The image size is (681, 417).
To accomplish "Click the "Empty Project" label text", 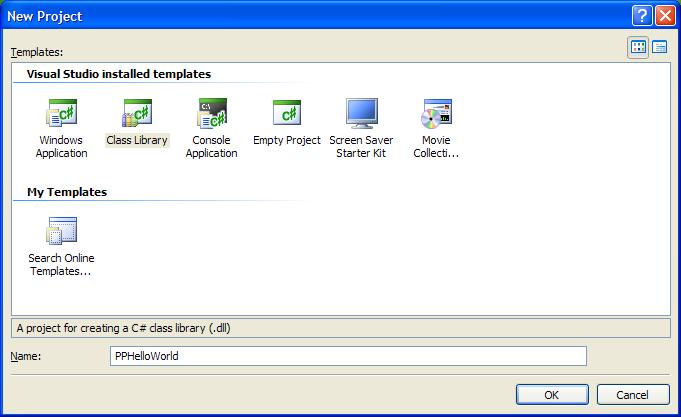I will (287, 140).
